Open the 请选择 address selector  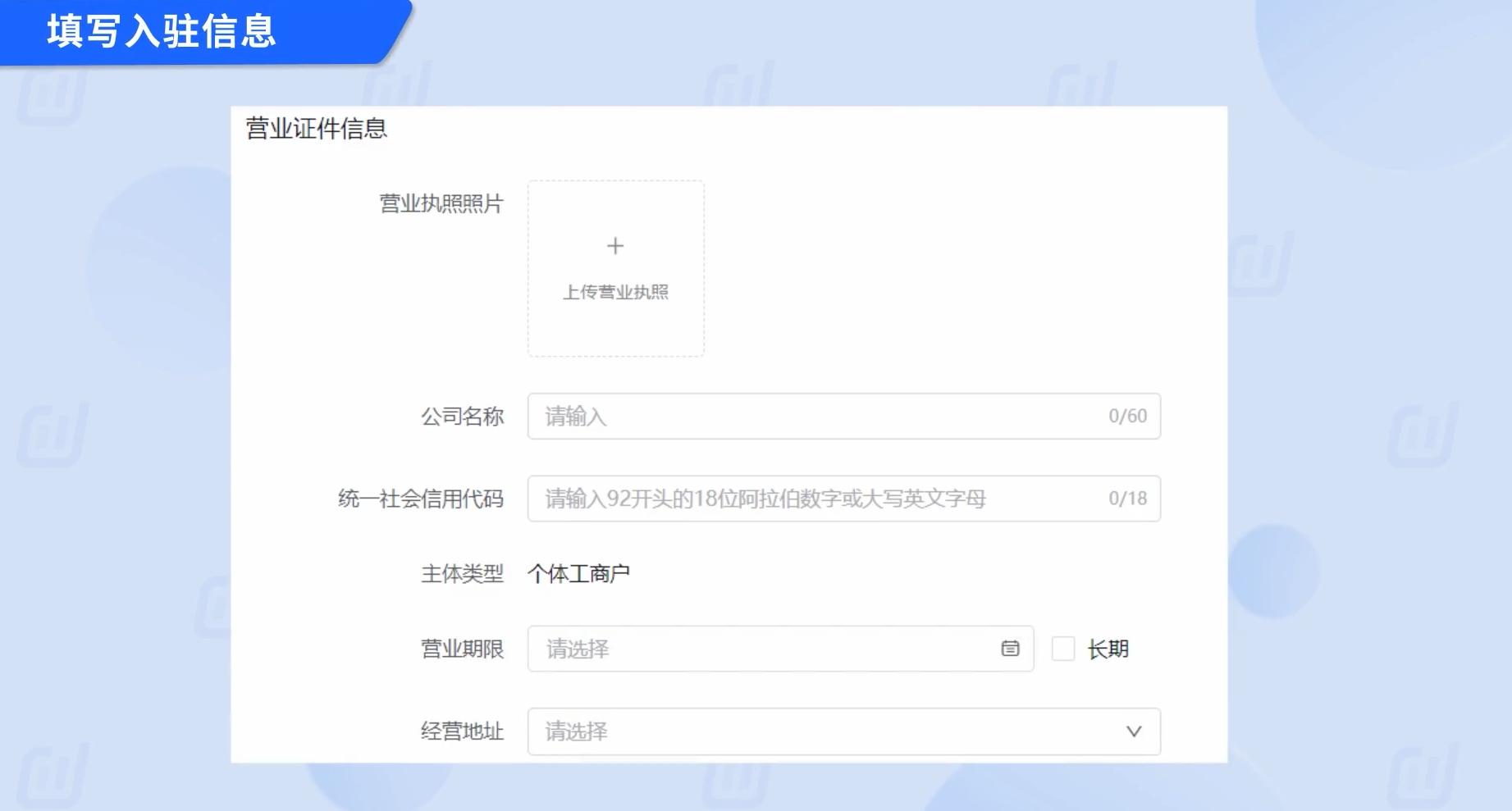843,731
